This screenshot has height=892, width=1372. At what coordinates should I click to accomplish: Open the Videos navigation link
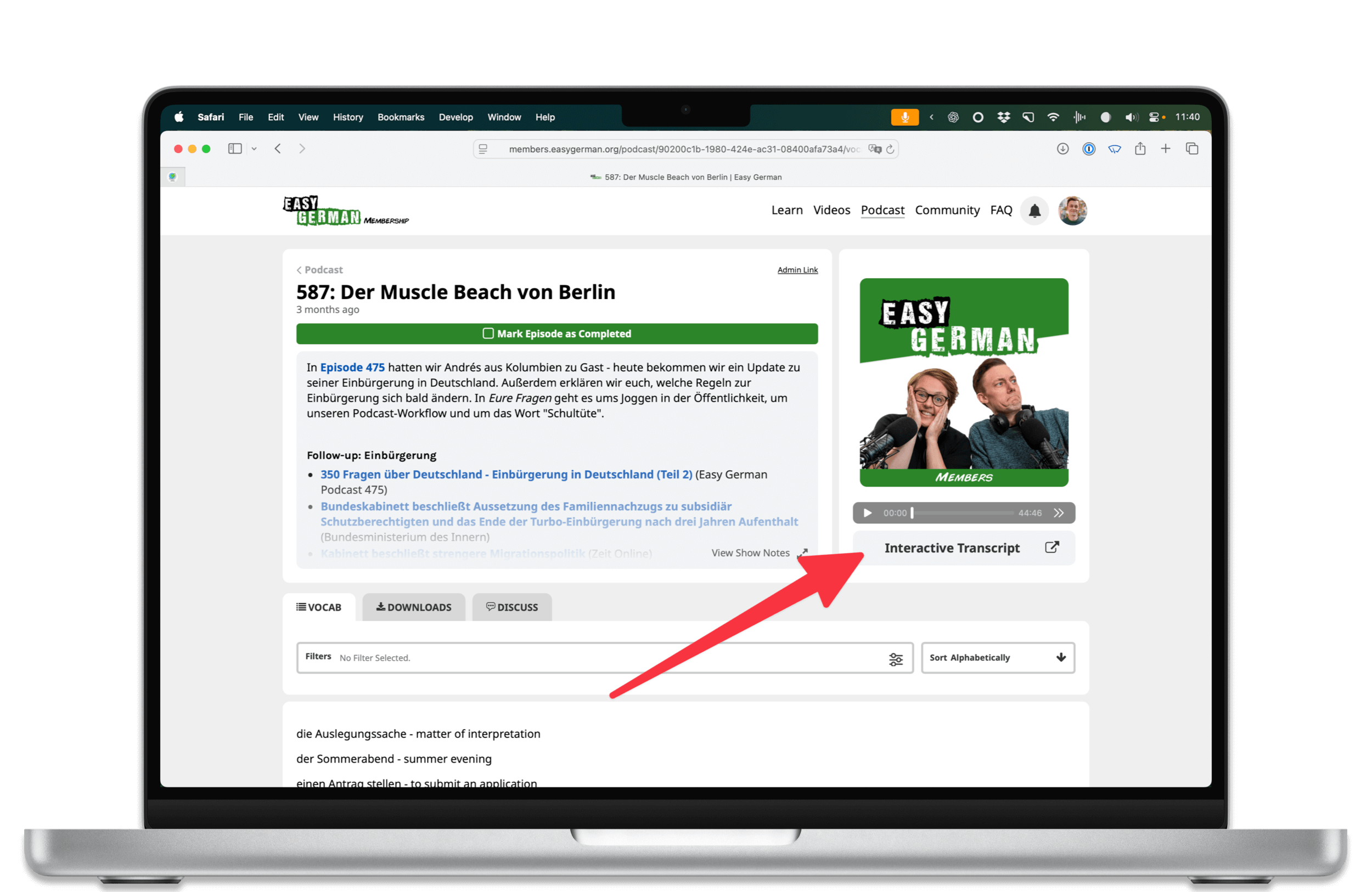[x=831, y=210]
